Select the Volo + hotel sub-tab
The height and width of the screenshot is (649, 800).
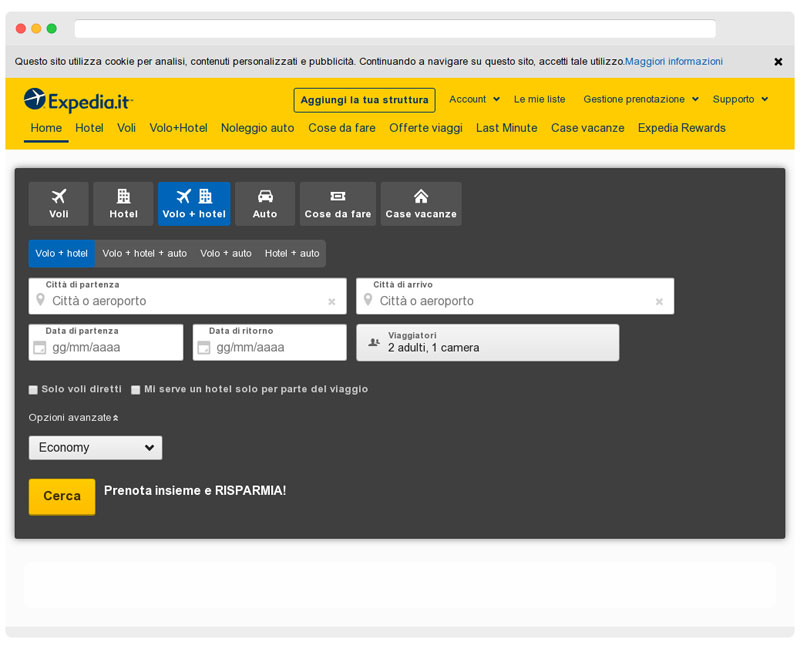[62, 254]
